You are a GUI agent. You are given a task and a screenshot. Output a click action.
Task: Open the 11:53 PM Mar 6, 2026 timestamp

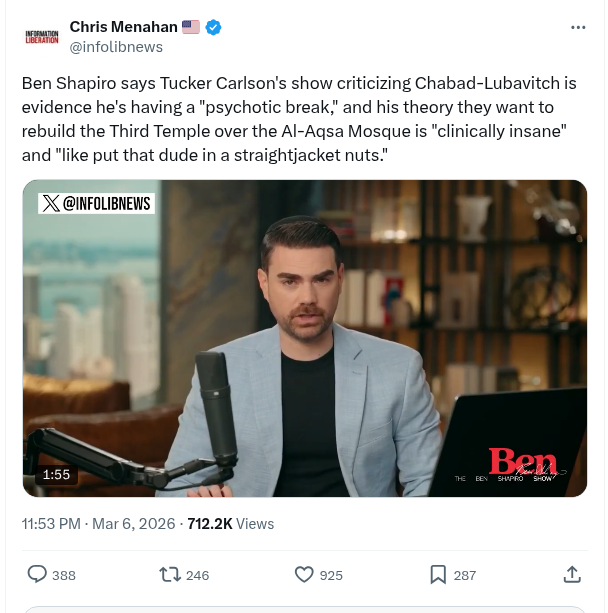pyautogui.click(x=99, y=523)
